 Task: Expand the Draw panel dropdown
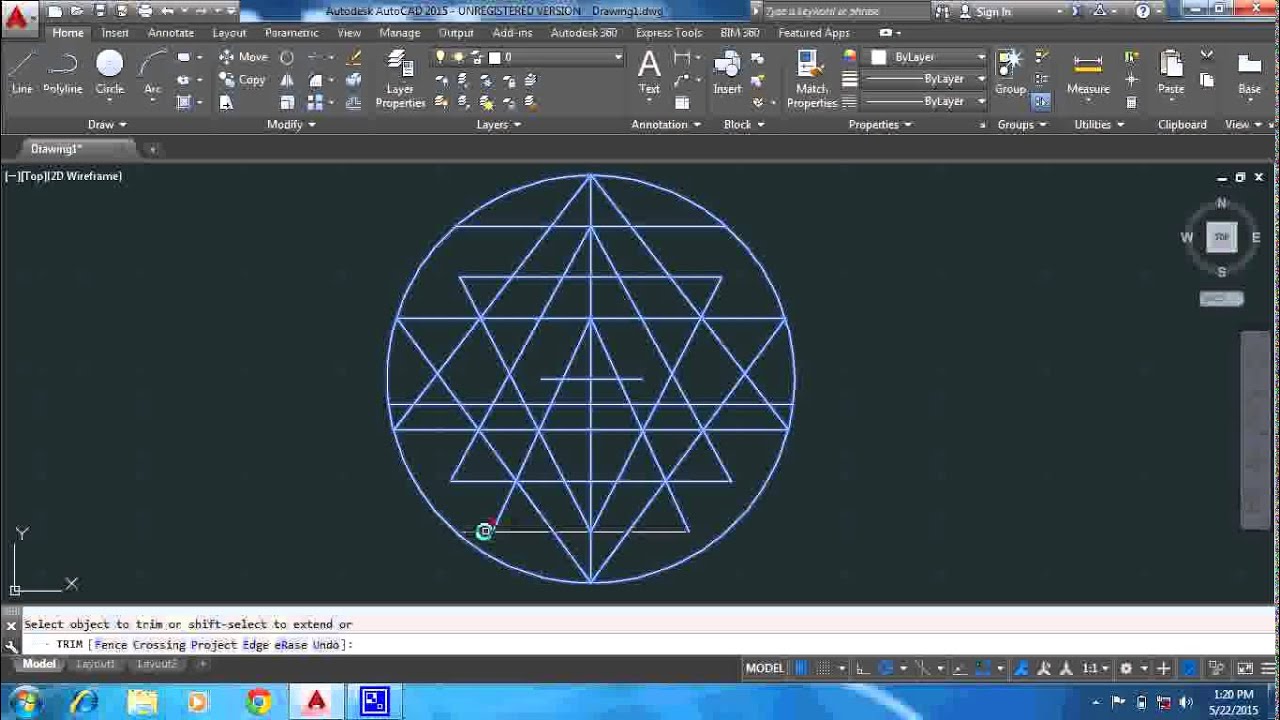click(107, 124)
